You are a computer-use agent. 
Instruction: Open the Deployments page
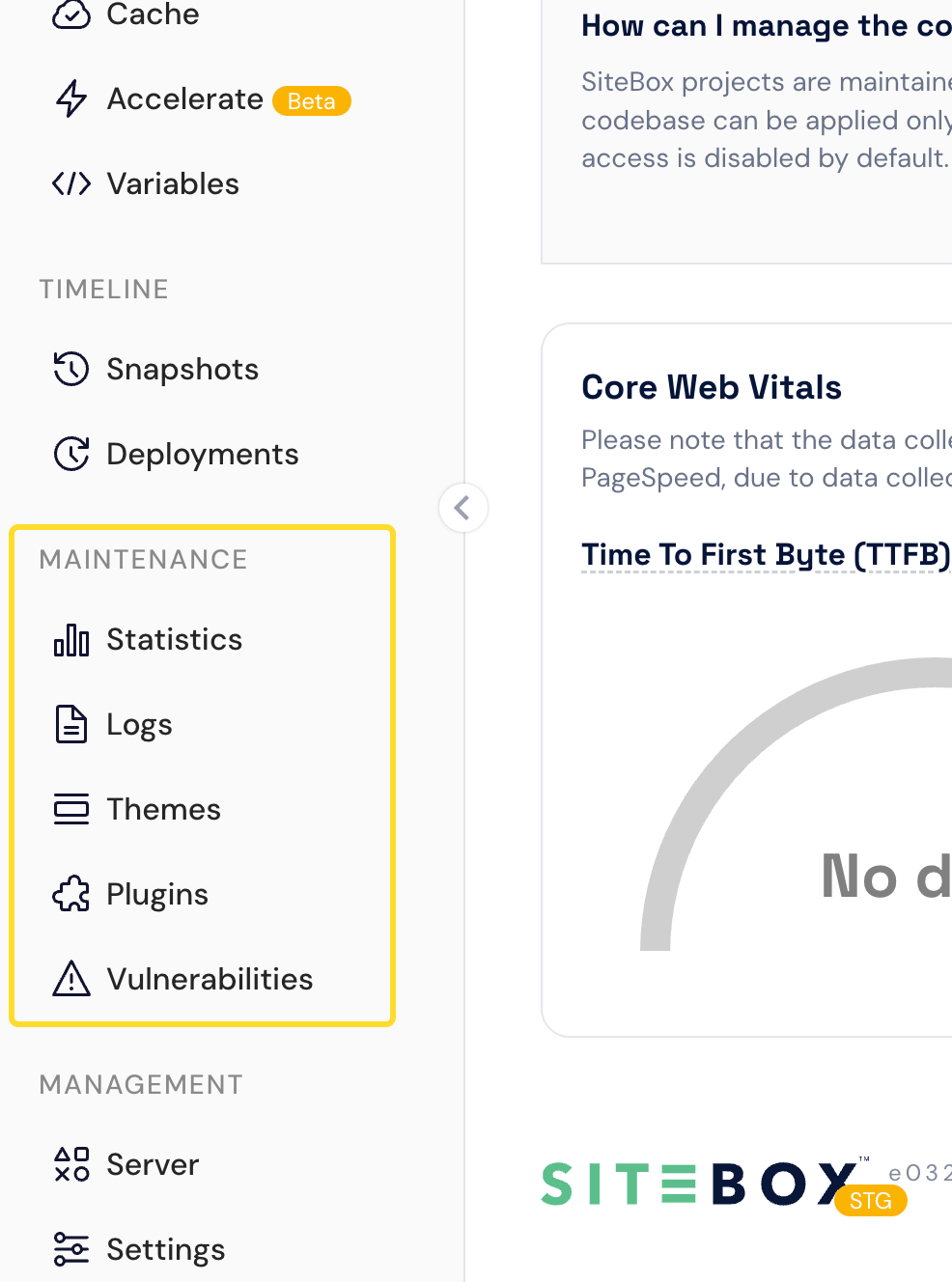tap(203, 454)
